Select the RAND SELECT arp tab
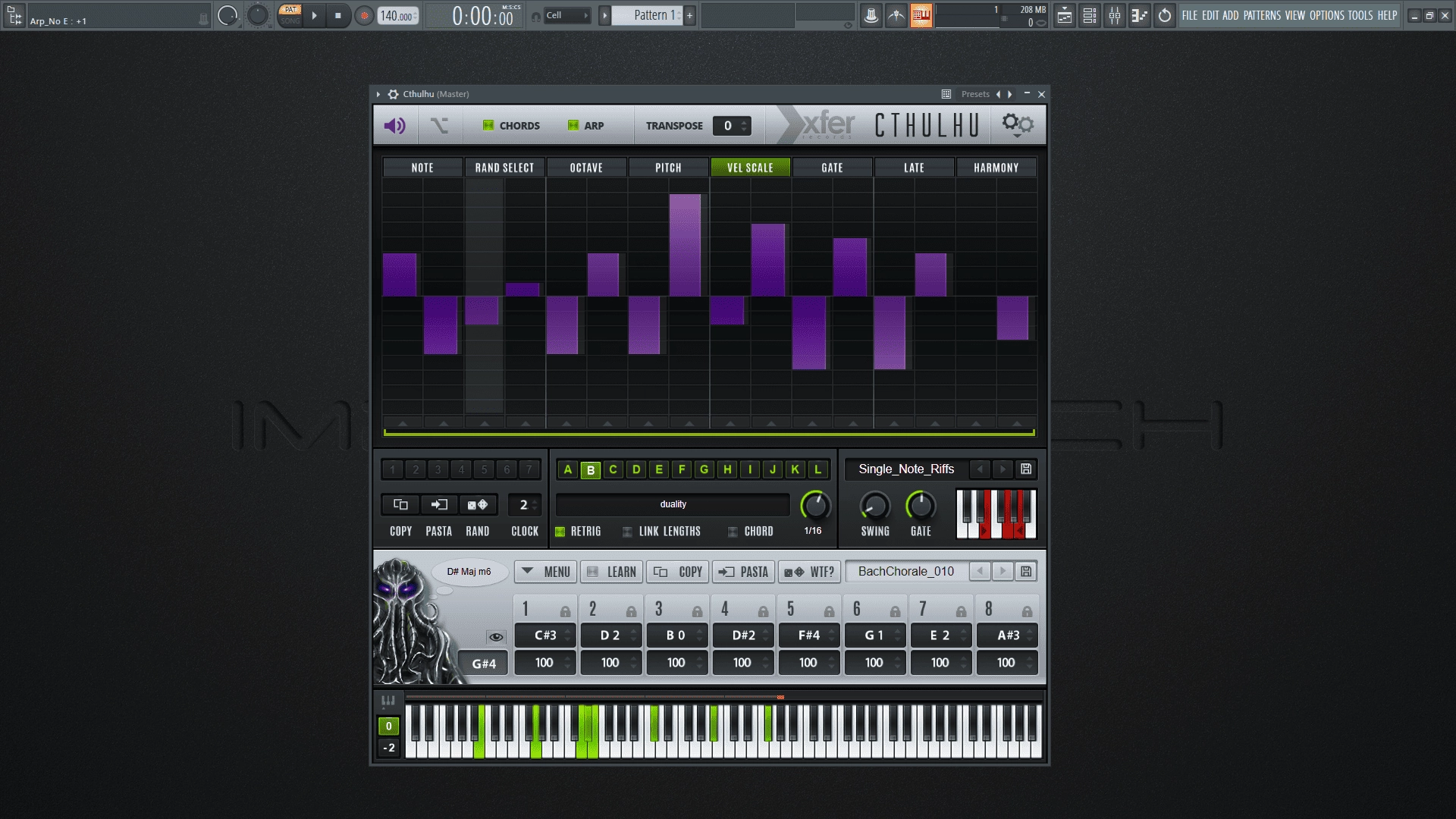The image size is (1456, 819). pos(504,168)
